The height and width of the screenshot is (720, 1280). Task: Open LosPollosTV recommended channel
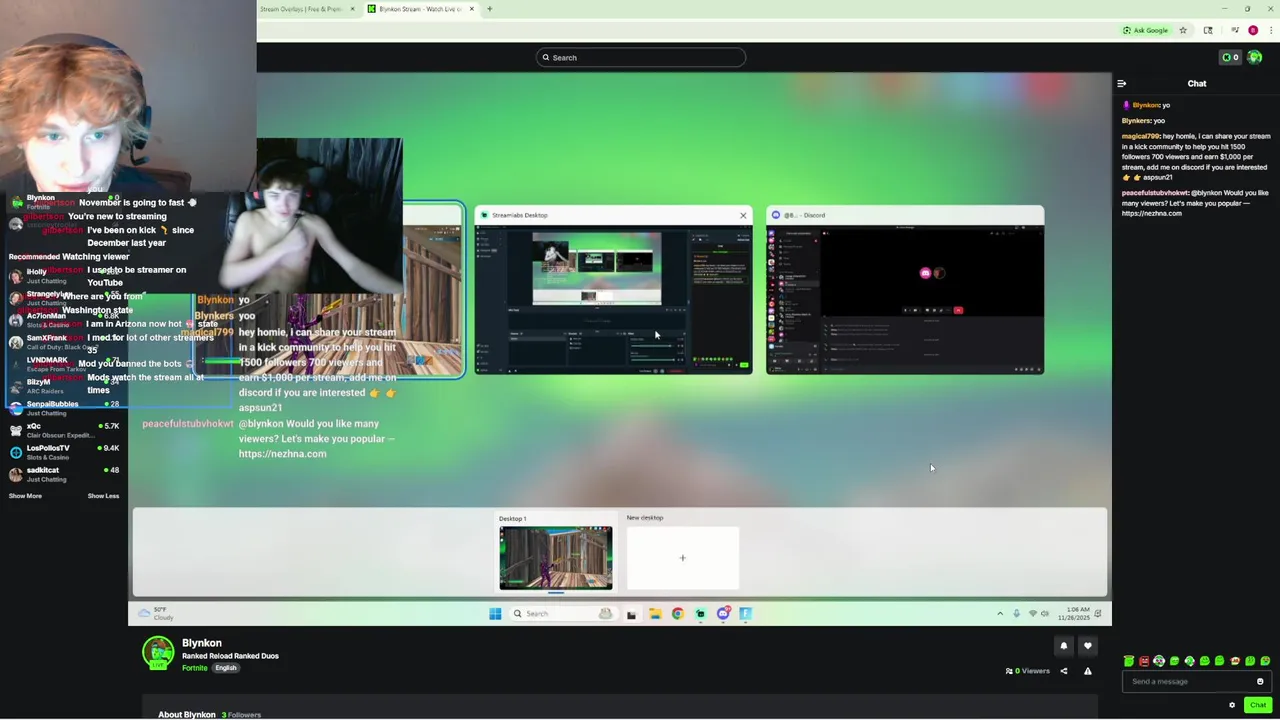pos(64,453)
